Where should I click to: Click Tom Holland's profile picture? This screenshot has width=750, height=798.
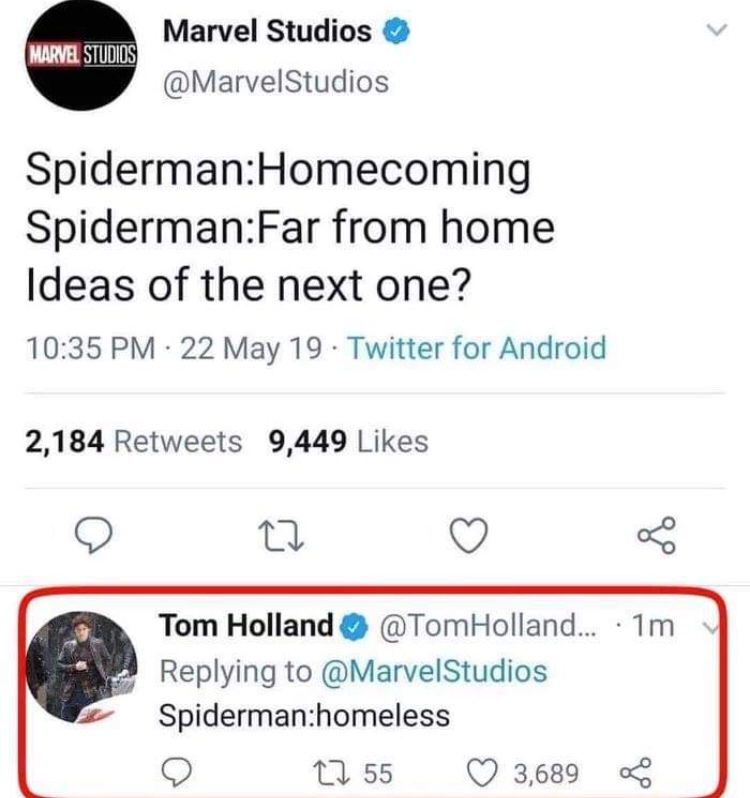(x=78, y=667)
